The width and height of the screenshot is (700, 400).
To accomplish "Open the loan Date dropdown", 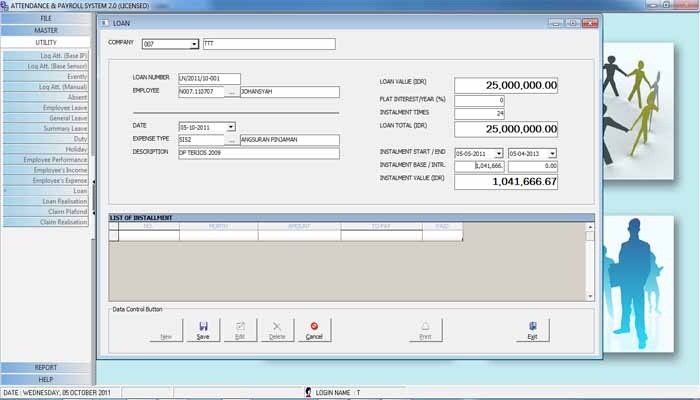I will 231,127.
